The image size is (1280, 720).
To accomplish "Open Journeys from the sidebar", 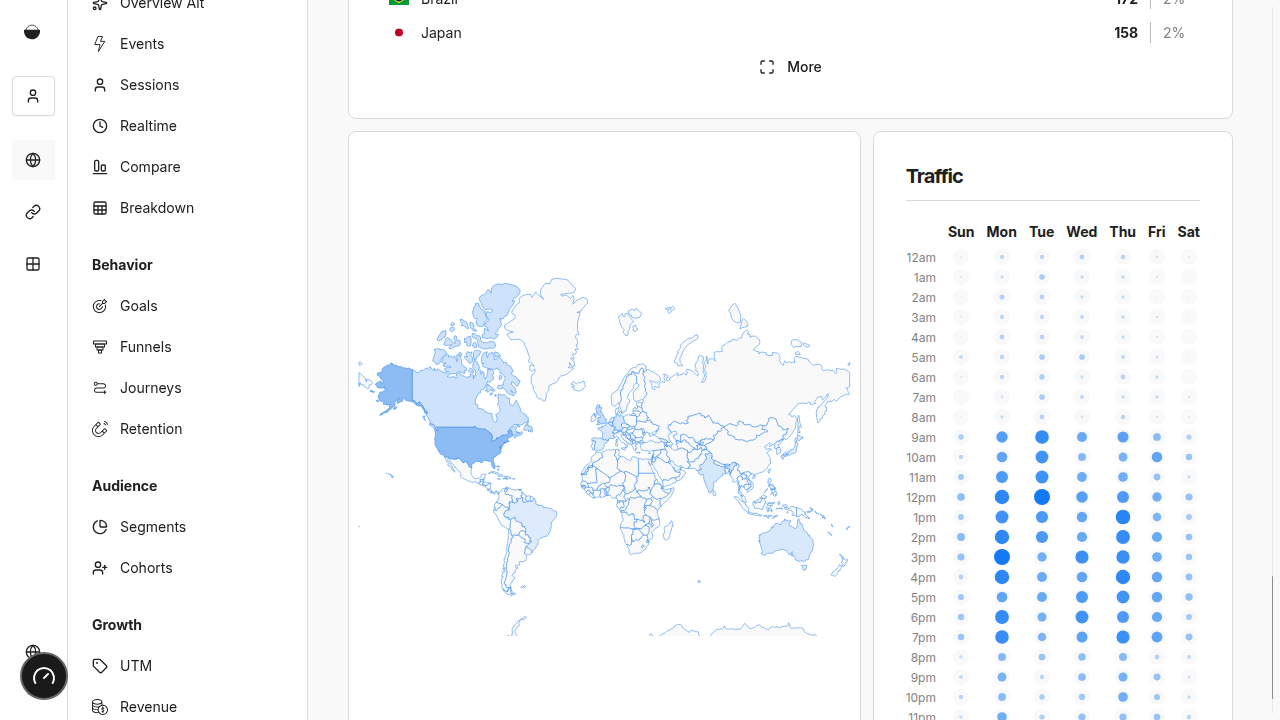I will (150, 388).
